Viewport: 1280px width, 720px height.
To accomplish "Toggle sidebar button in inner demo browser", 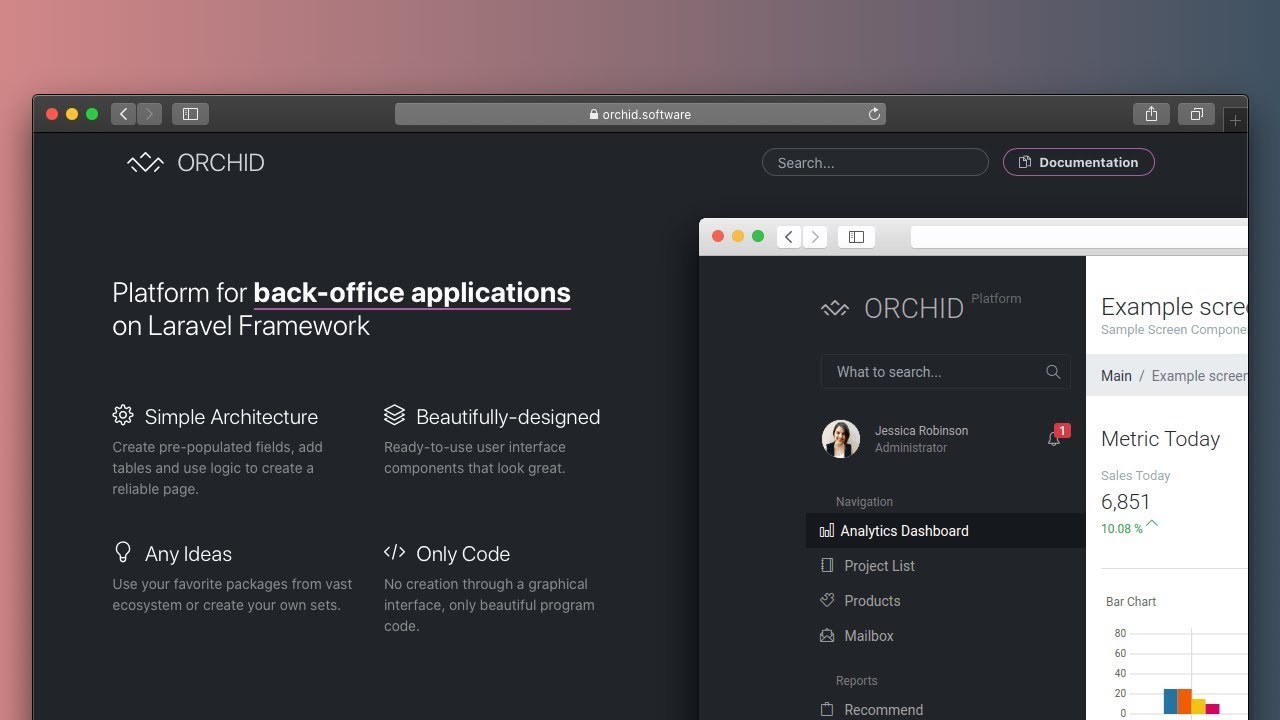I will coord(856,237).
